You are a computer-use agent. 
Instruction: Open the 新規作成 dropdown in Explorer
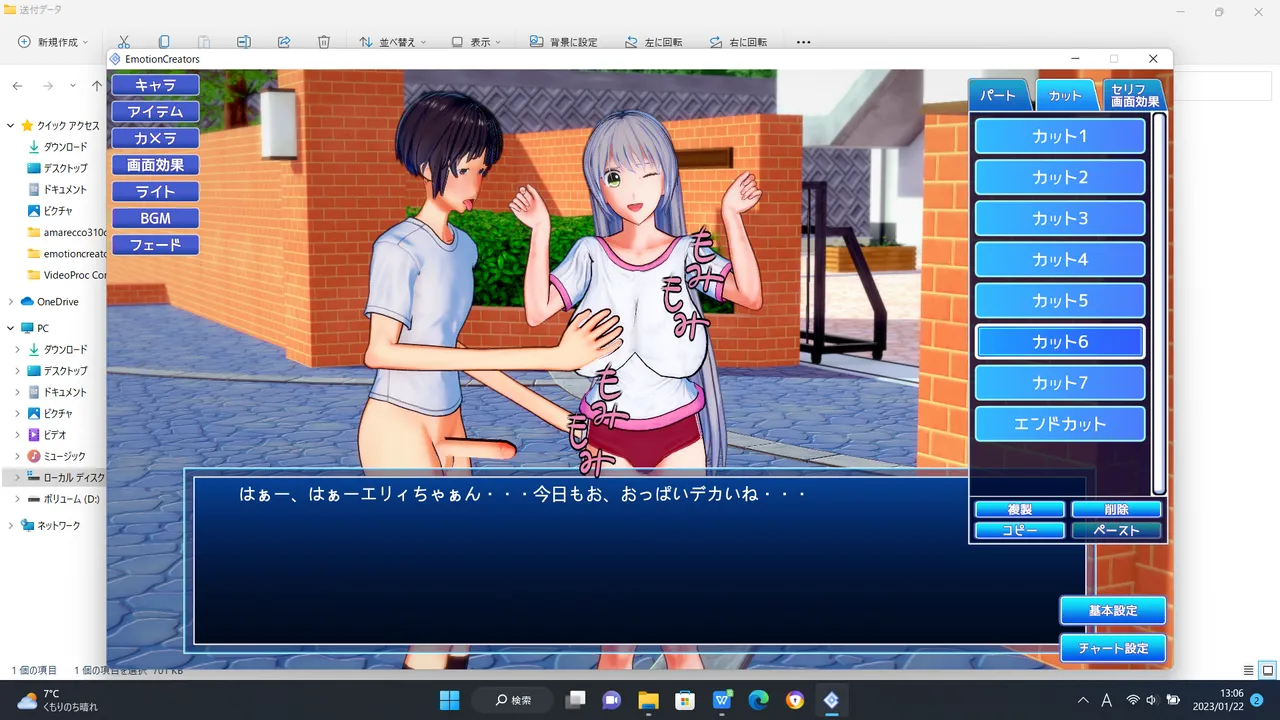coord(53,42)
